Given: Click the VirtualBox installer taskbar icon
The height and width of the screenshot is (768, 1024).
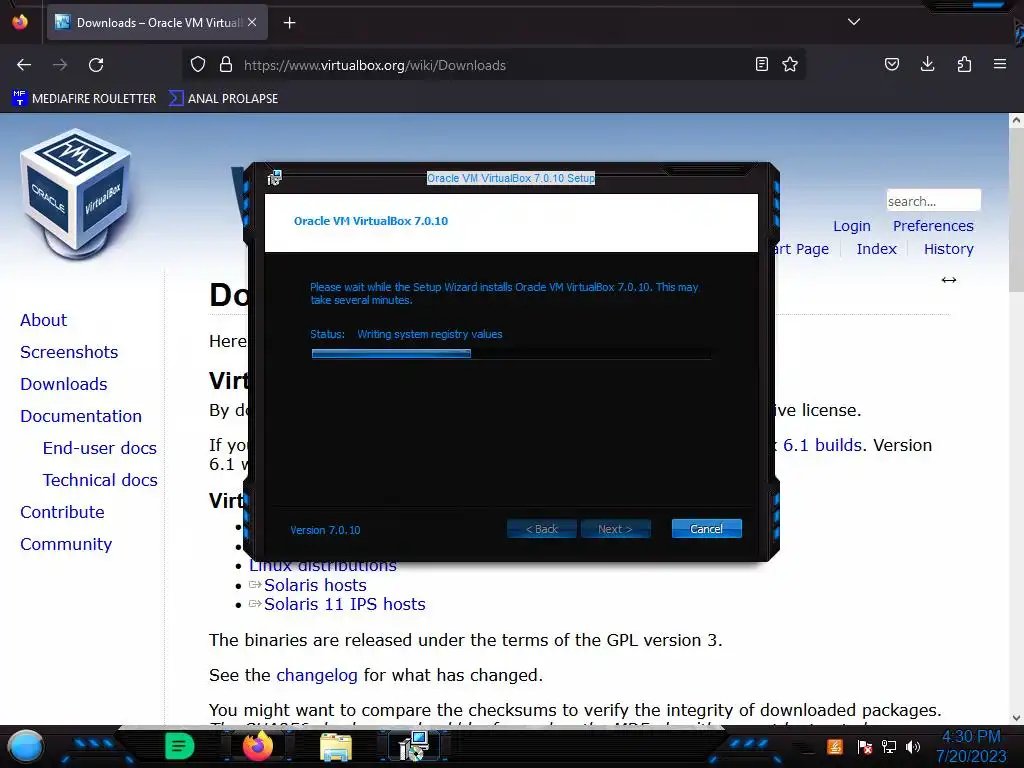Looking at the screenshot, I should pos(414,746).
